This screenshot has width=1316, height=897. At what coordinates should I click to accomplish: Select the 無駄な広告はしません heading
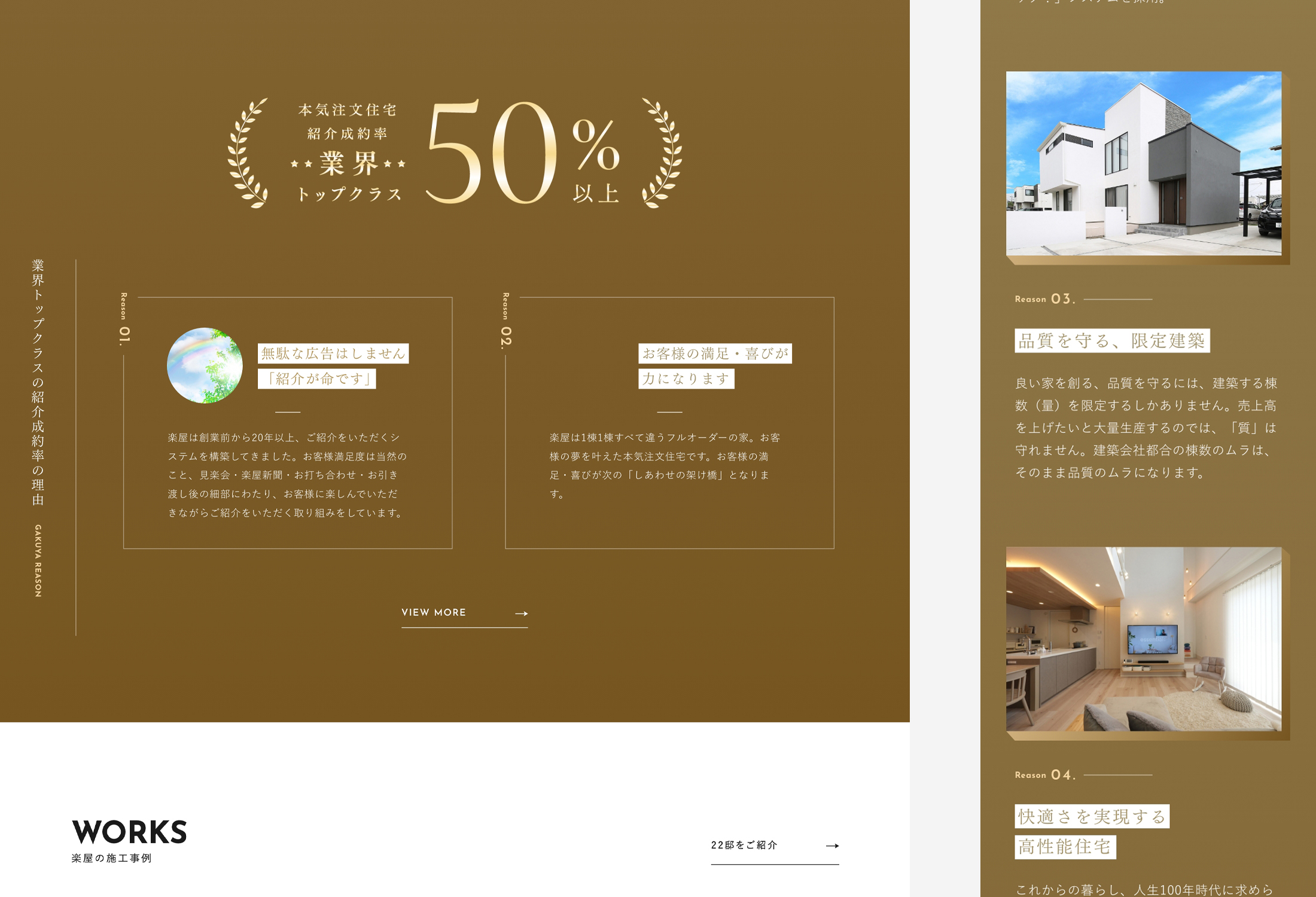click(x=333, y=353)
